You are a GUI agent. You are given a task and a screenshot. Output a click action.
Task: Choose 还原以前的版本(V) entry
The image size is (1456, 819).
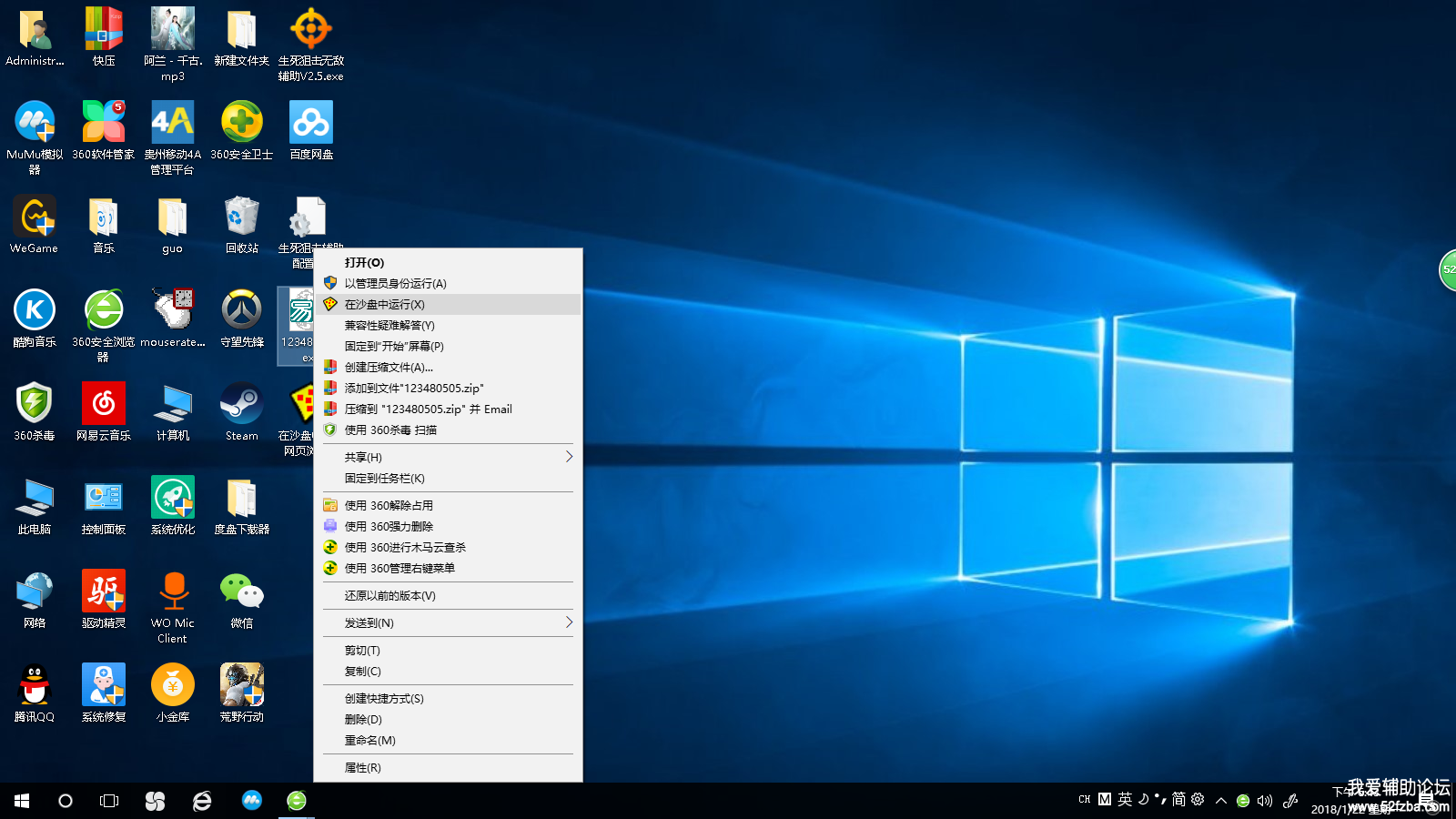pos(448,596)
